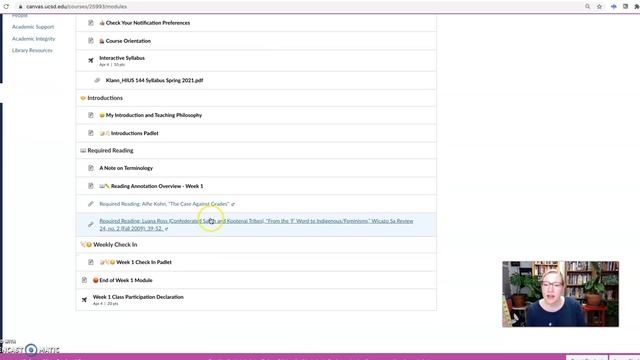The image size is (640, 360).
Task: Click page icon beside Introductions Padlet
Action: click(x=91, y=133)
